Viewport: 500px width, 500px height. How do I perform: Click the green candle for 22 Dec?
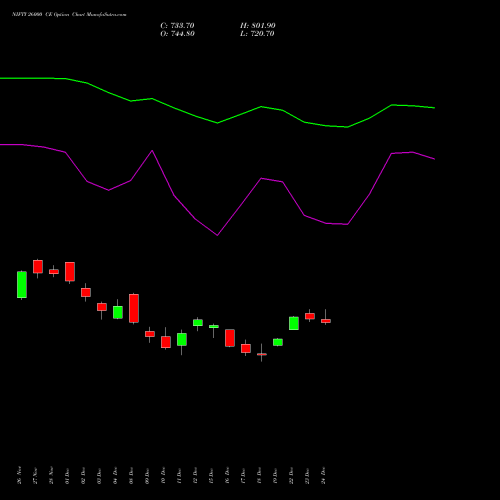294,323
